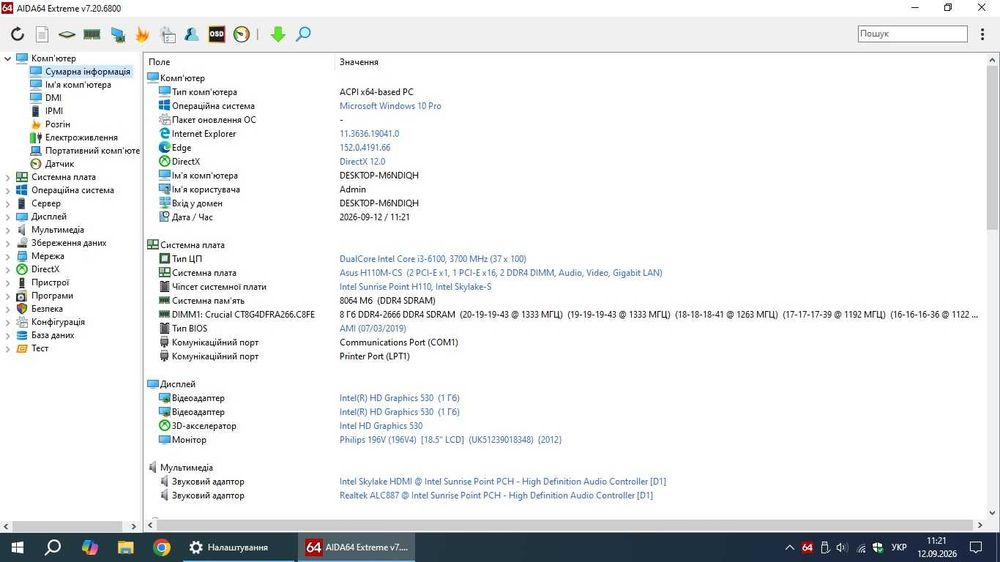Select Електроживлення in the tree
Image resolution: width=1000 pixels, height=562 pixels.
81,137
